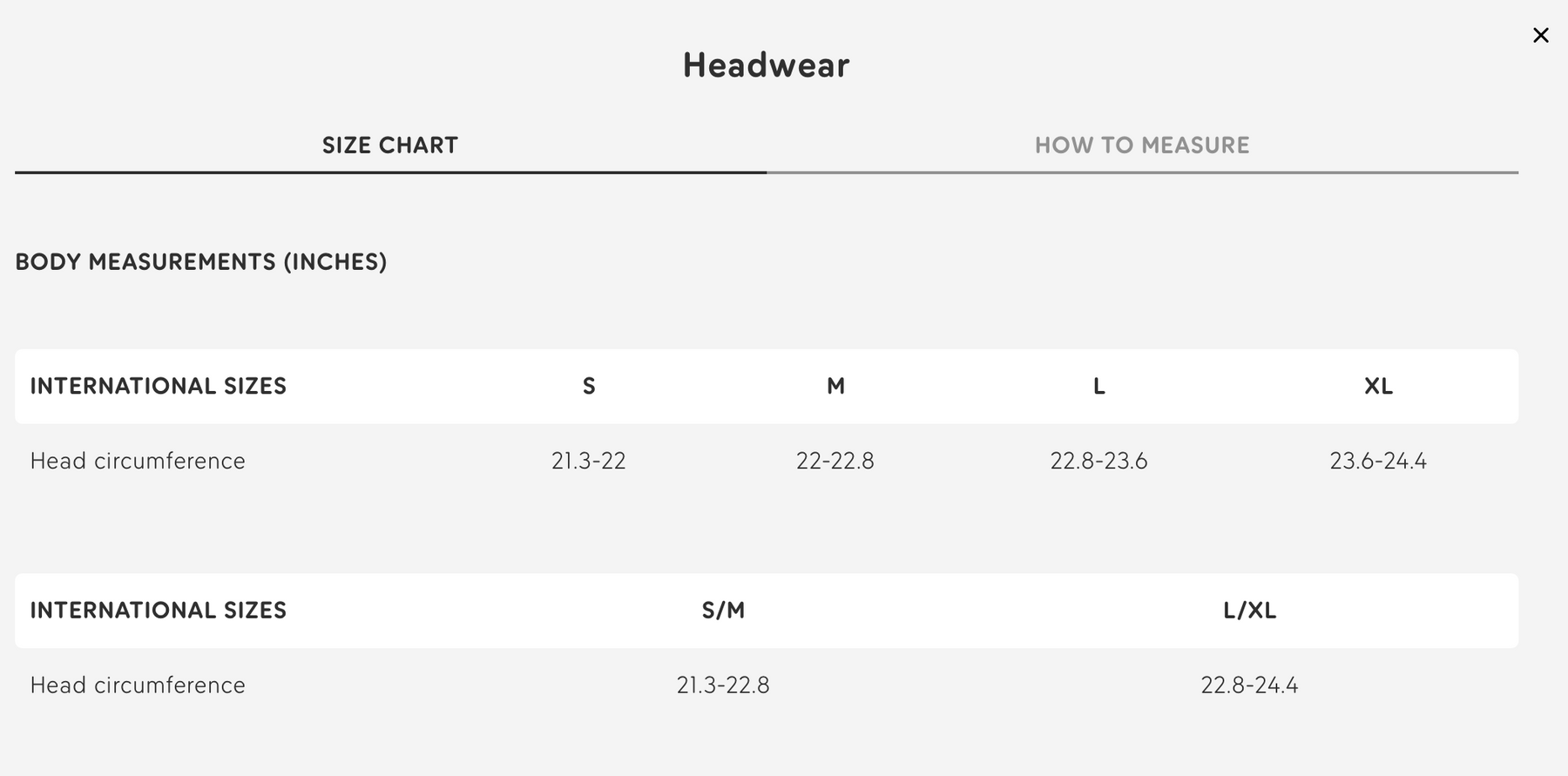Open the How to Measure tab
The height and width of the screenshot is (776, 1568).
pyautogui.click(x=1142, y=145)
